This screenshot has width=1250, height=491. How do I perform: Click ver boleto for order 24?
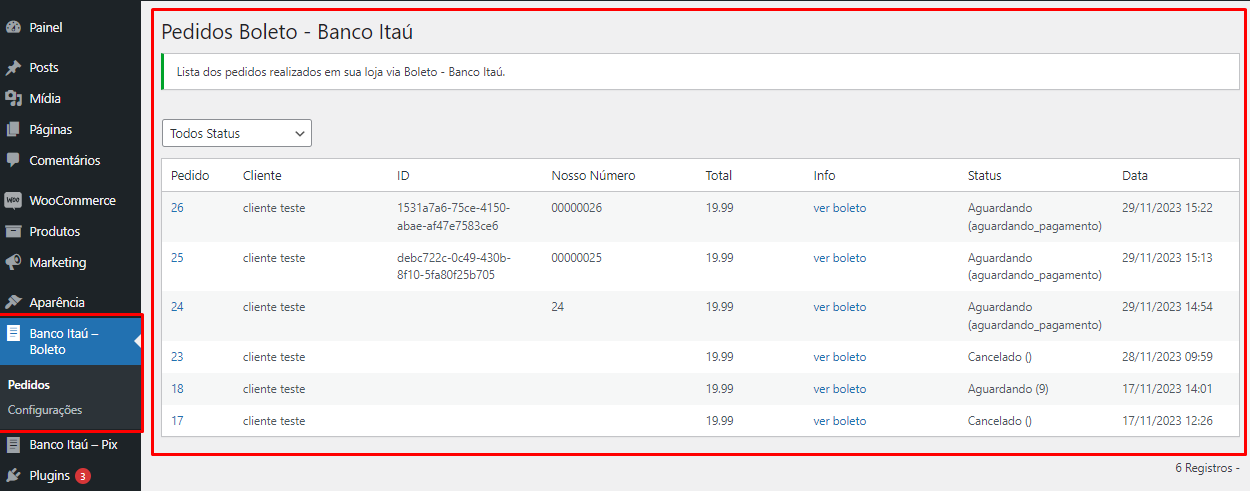(x=840, y=307)
